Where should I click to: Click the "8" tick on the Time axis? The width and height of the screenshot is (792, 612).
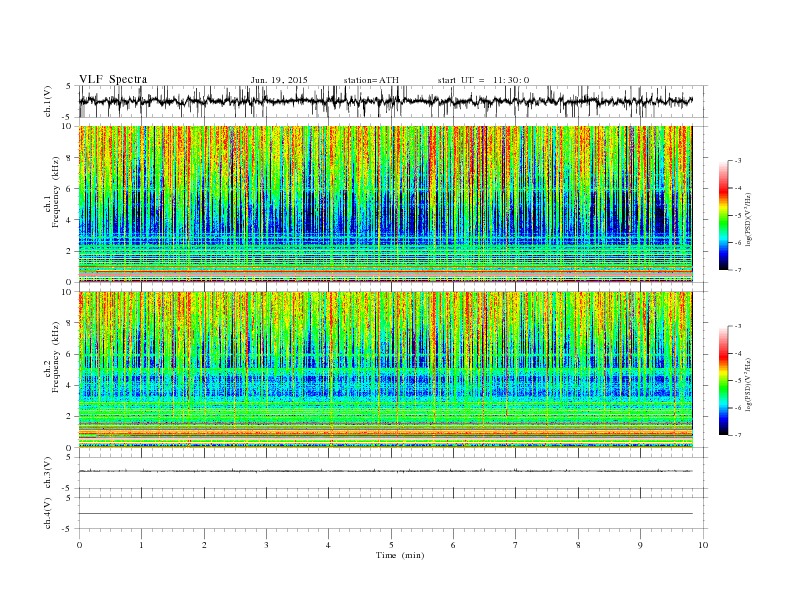(578, 545)
